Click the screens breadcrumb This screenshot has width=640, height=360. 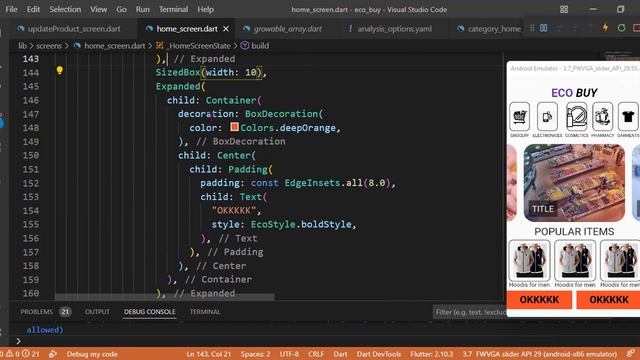coord(49,46)
